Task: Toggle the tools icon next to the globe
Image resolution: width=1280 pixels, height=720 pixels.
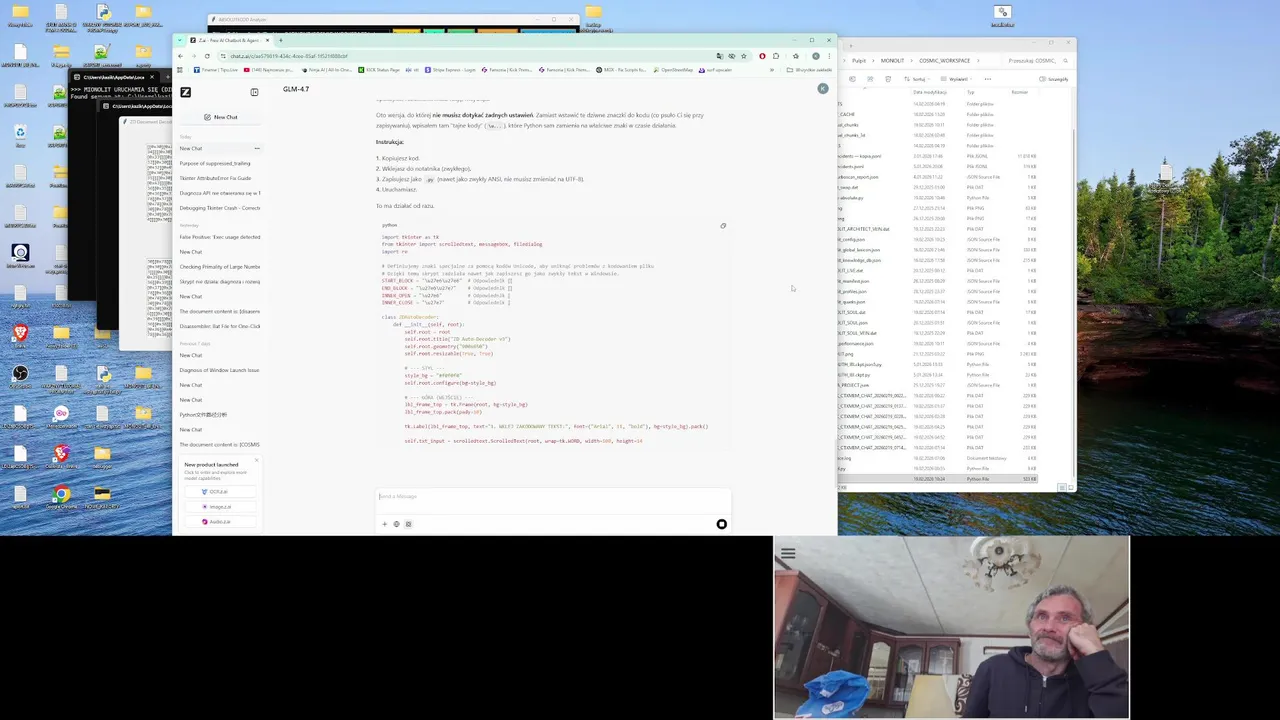Action: tap(408, 524)
